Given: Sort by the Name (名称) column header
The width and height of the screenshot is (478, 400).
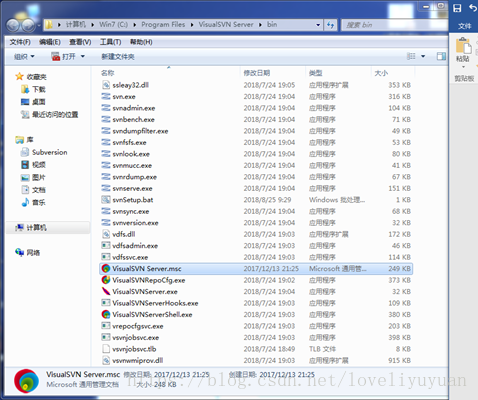Looking at the screenshot, I should coord(170,73).
